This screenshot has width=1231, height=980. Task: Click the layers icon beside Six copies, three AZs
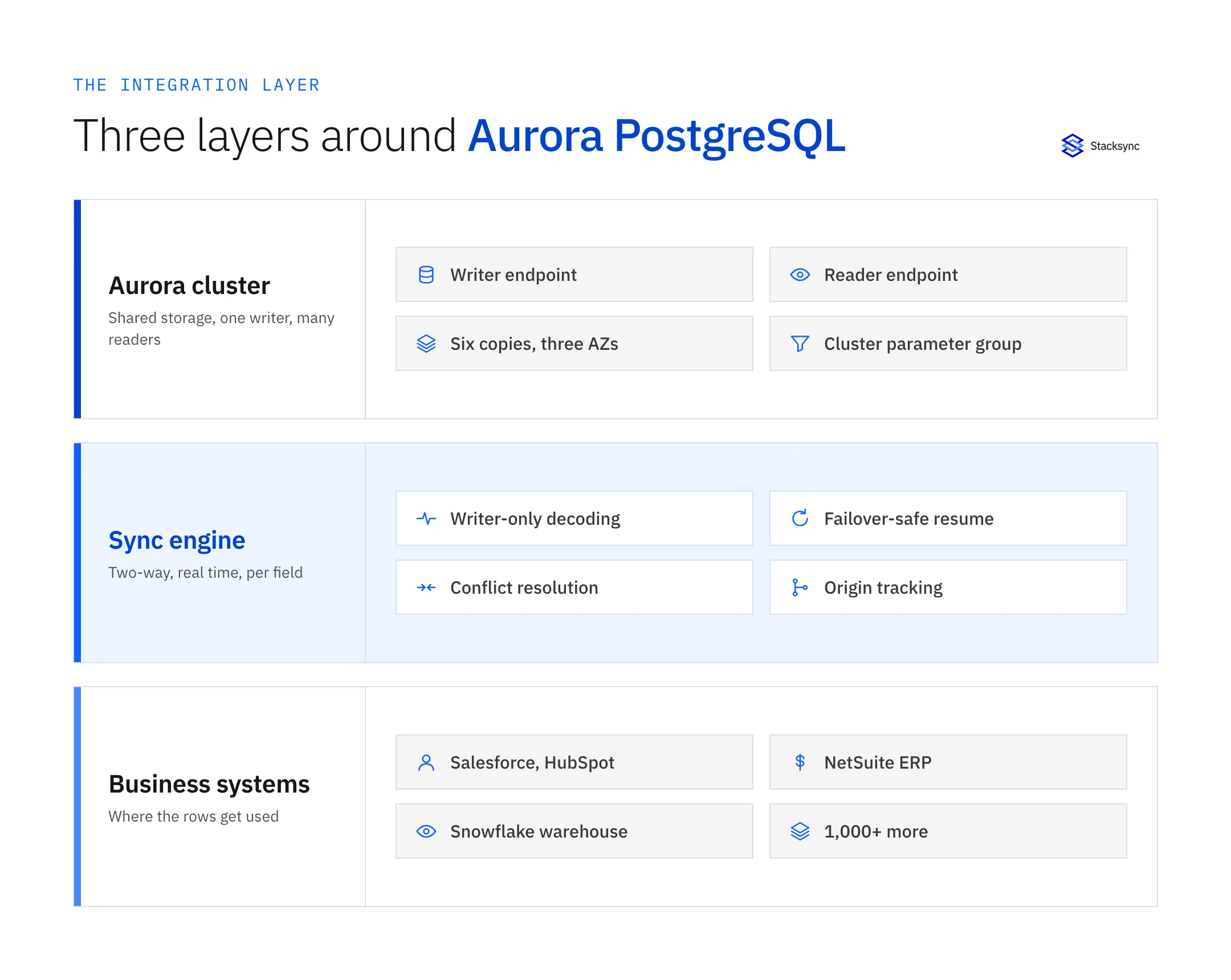click(426, 344)
